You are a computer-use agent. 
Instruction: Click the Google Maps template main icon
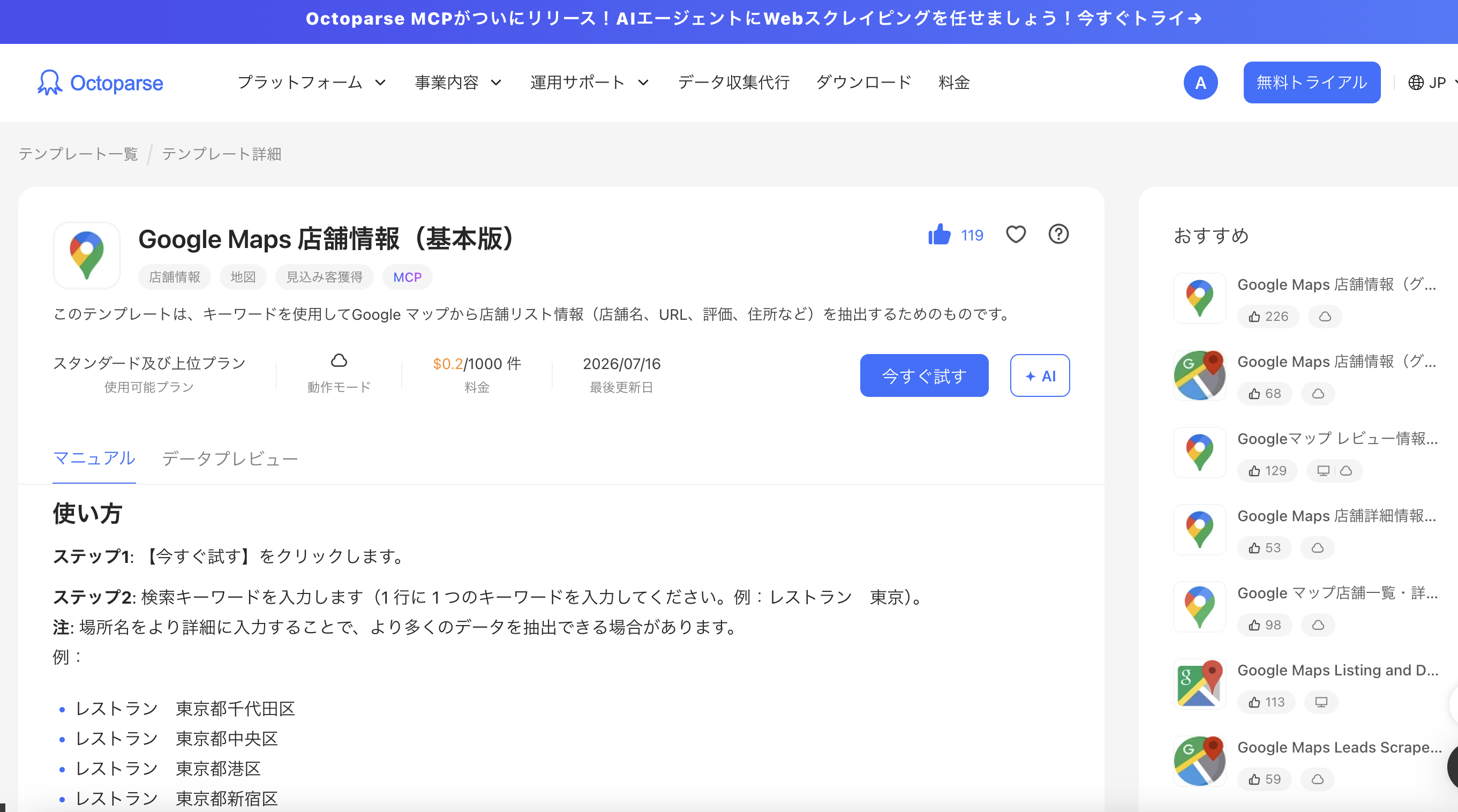click(87, 255)
